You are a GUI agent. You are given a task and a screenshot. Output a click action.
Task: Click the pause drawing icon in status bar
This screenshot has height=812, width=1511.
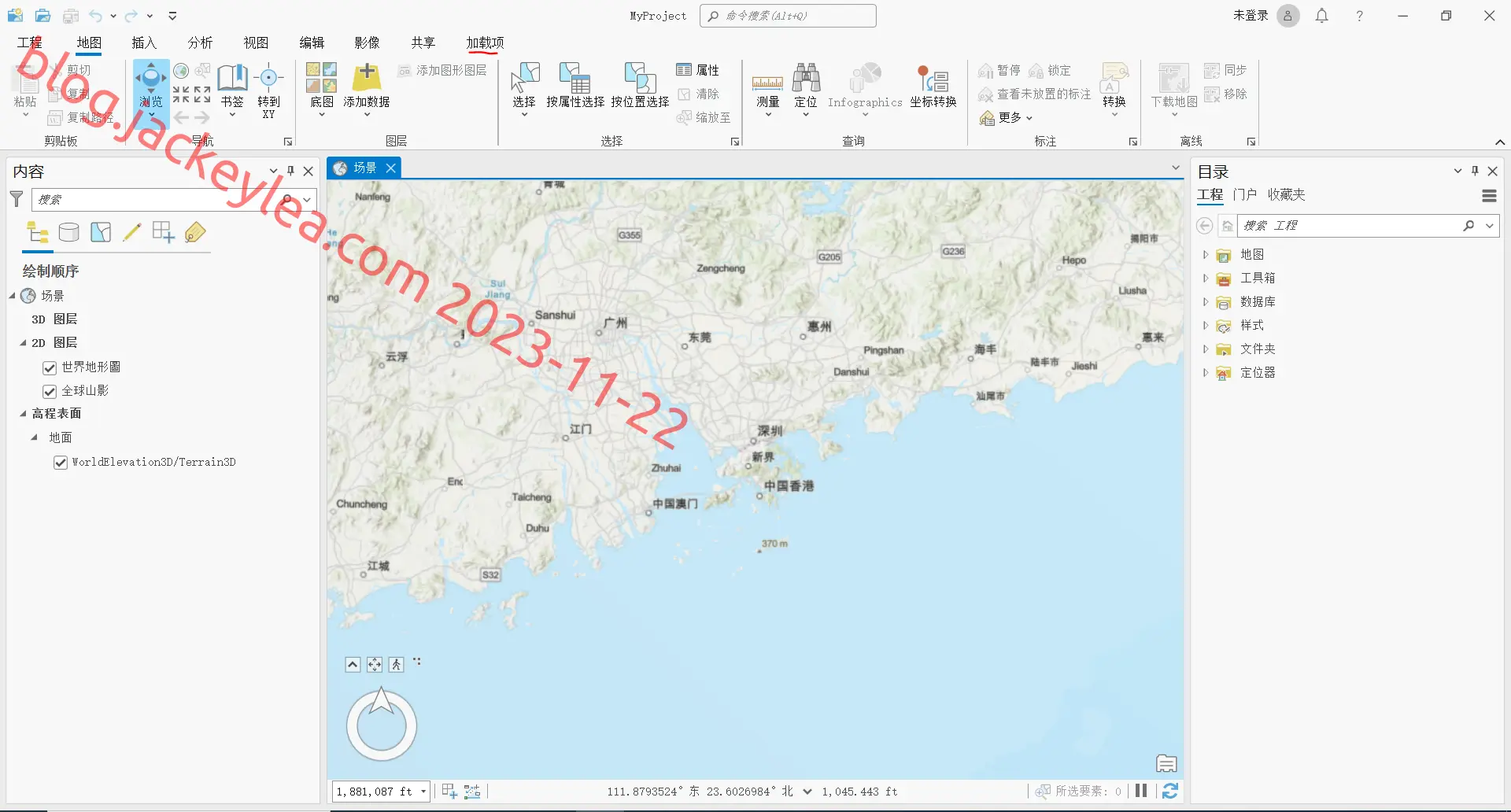1141,791
